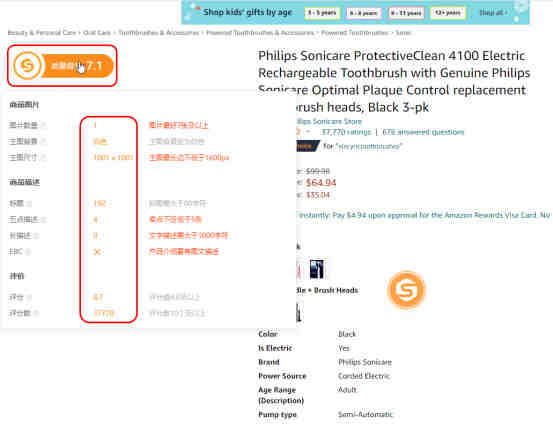553x424 pixels.
Task: Click the help icon beside EBC
Action: pos(28,252)
